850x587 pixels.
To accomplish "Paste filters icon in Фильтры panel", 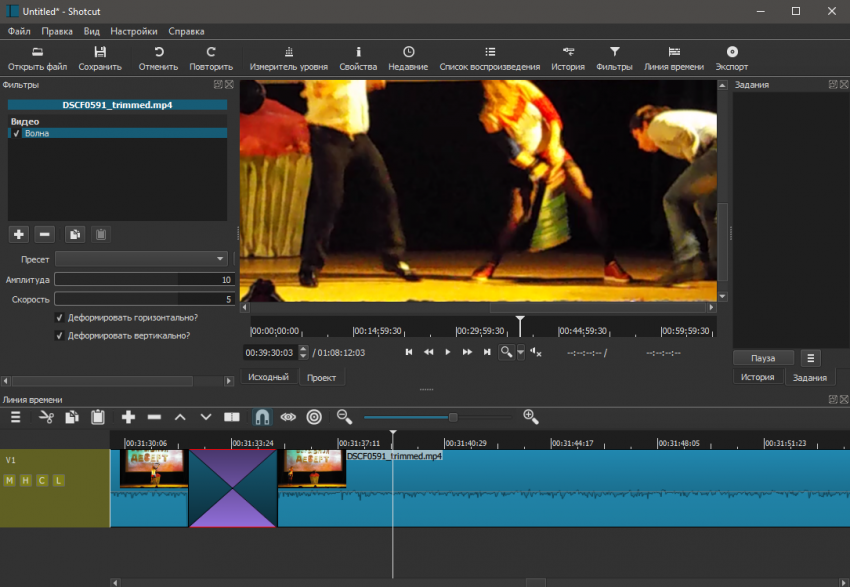I will click(x=101, y=234).
